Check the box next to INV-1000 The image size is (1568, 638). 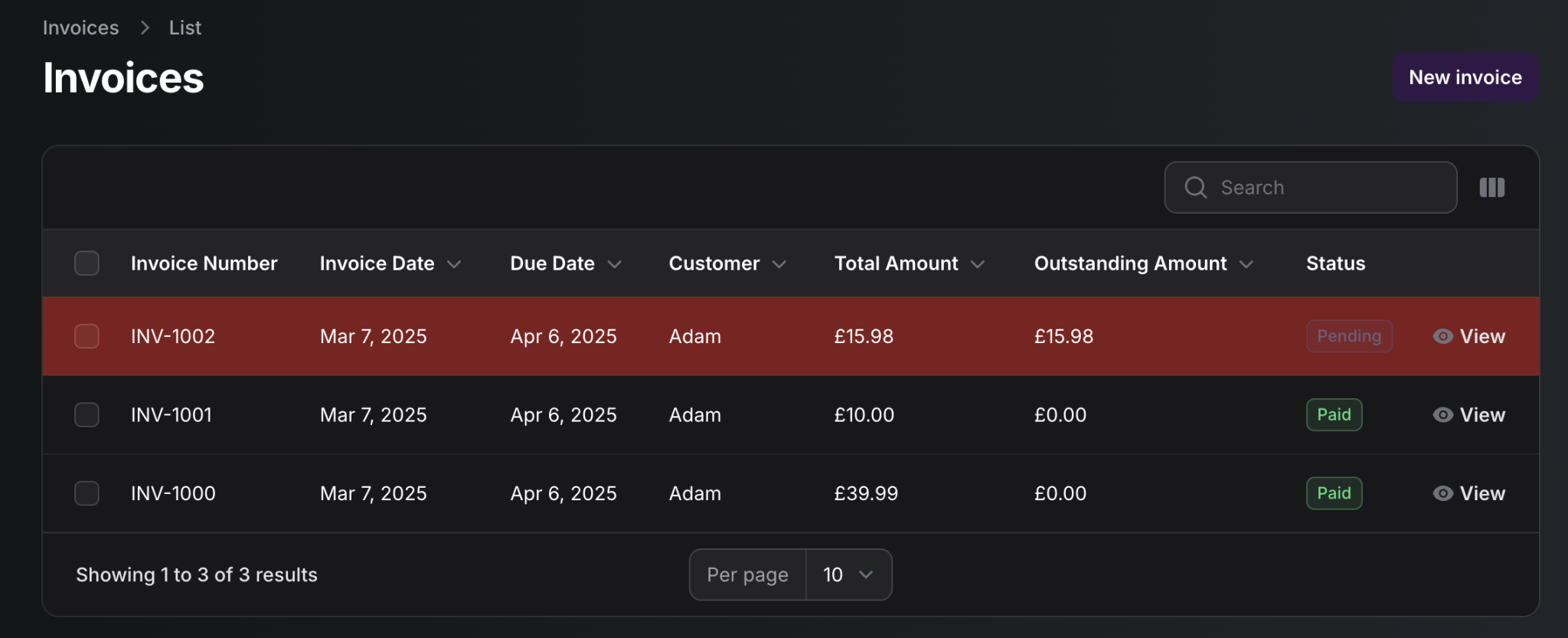tap(87, 493)
